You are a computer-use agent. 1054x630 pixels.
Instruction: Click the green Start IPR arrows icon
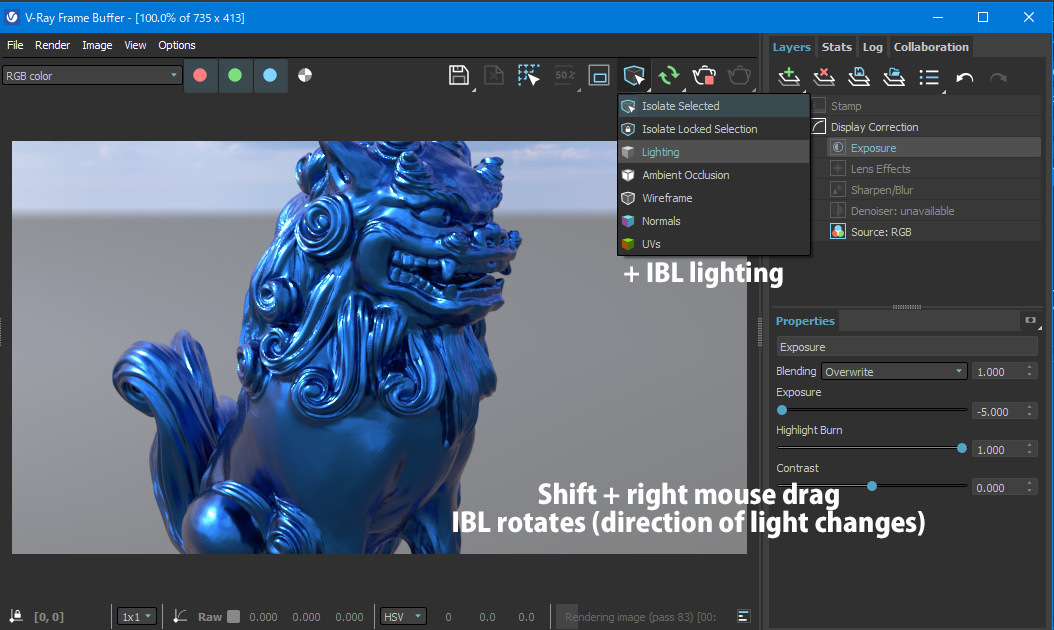669,75
